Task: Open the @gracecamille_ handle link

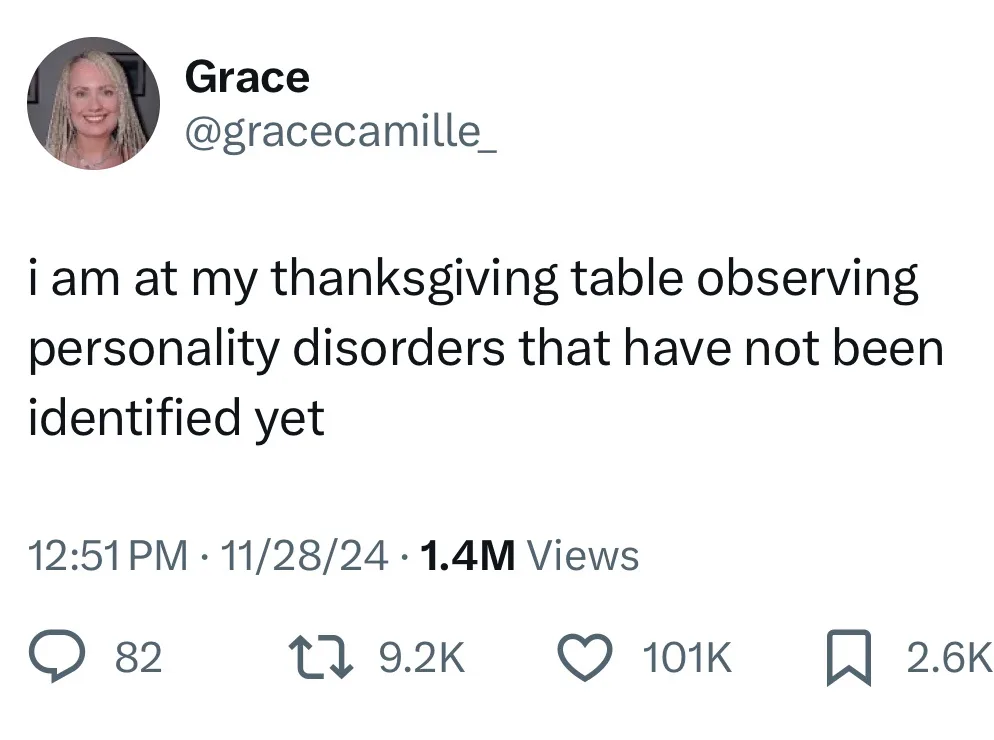Action: (340, 132)
